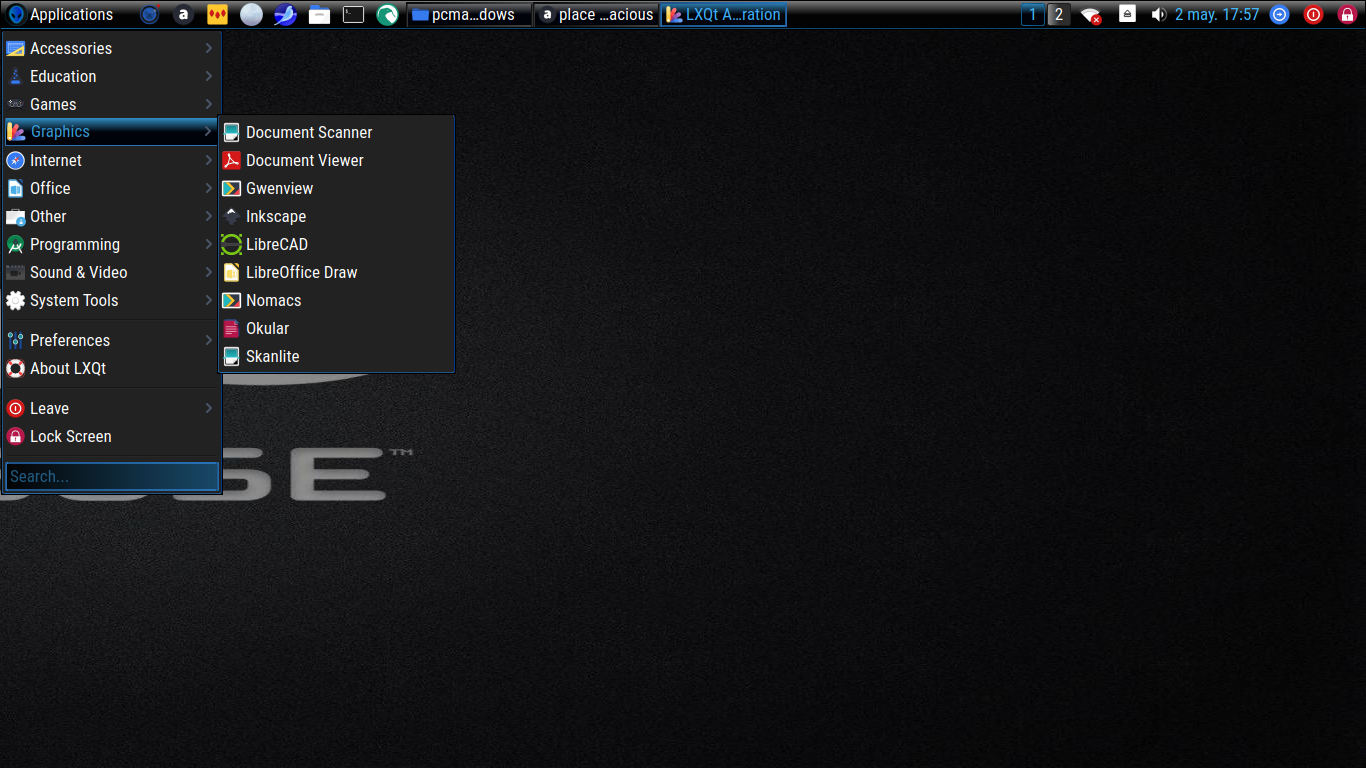Open the terminal quick-launch icon
This screenshot has height=768, width=1366.
click(353, 15)
